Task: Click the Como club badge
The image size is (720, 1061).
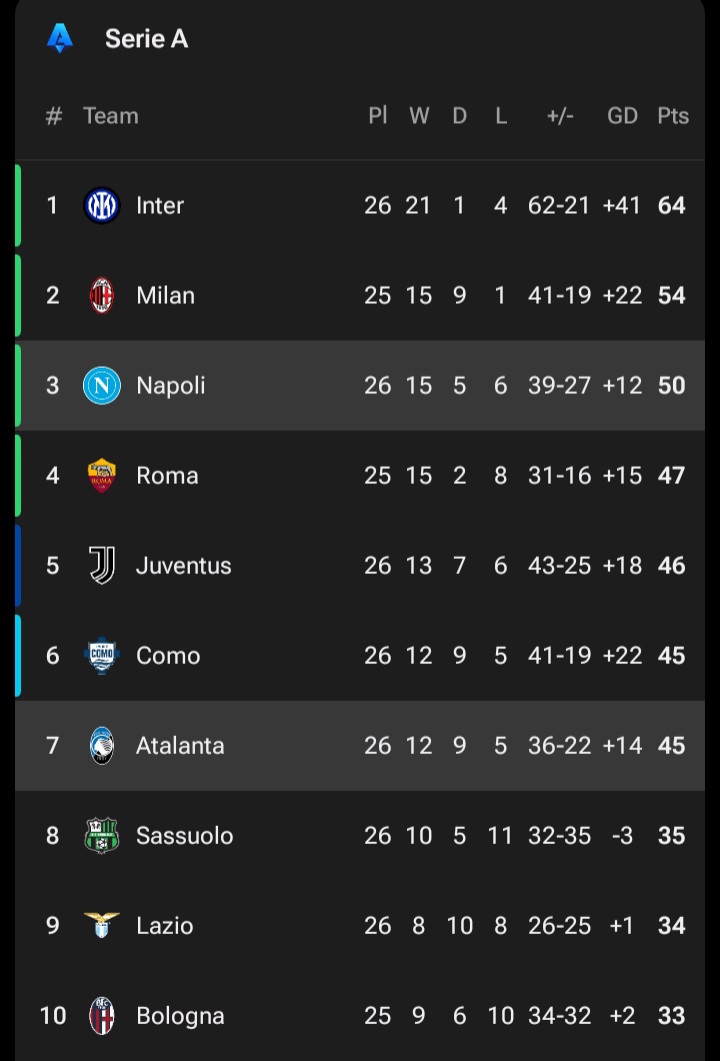Action: (x=102, y=655)
